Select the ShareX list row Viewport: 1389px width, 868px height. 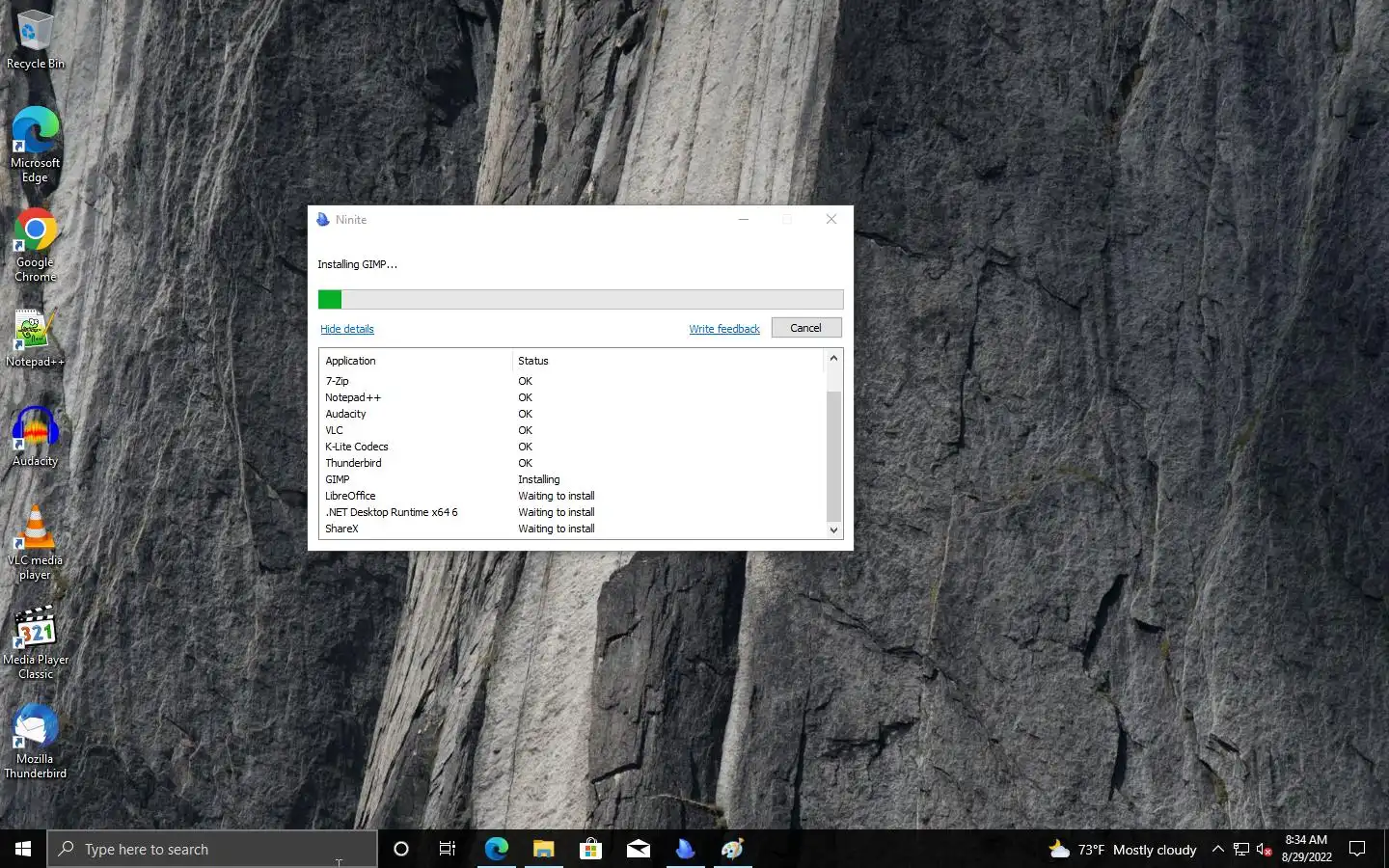[x=572, y=529]
